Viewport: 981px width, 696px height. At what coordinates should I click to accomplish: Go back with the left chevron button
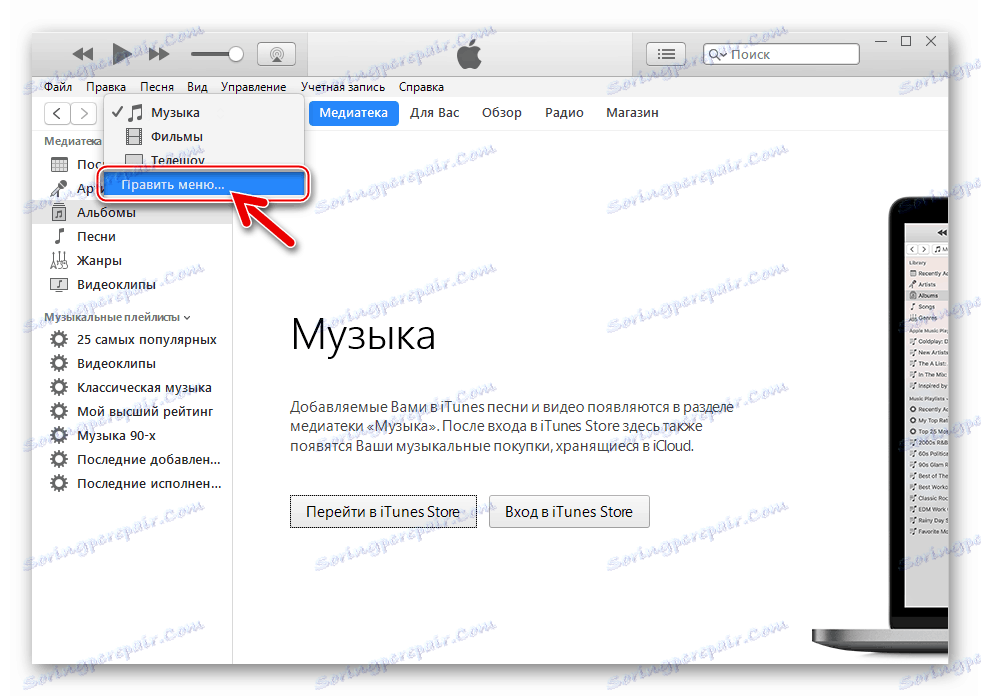57,113
